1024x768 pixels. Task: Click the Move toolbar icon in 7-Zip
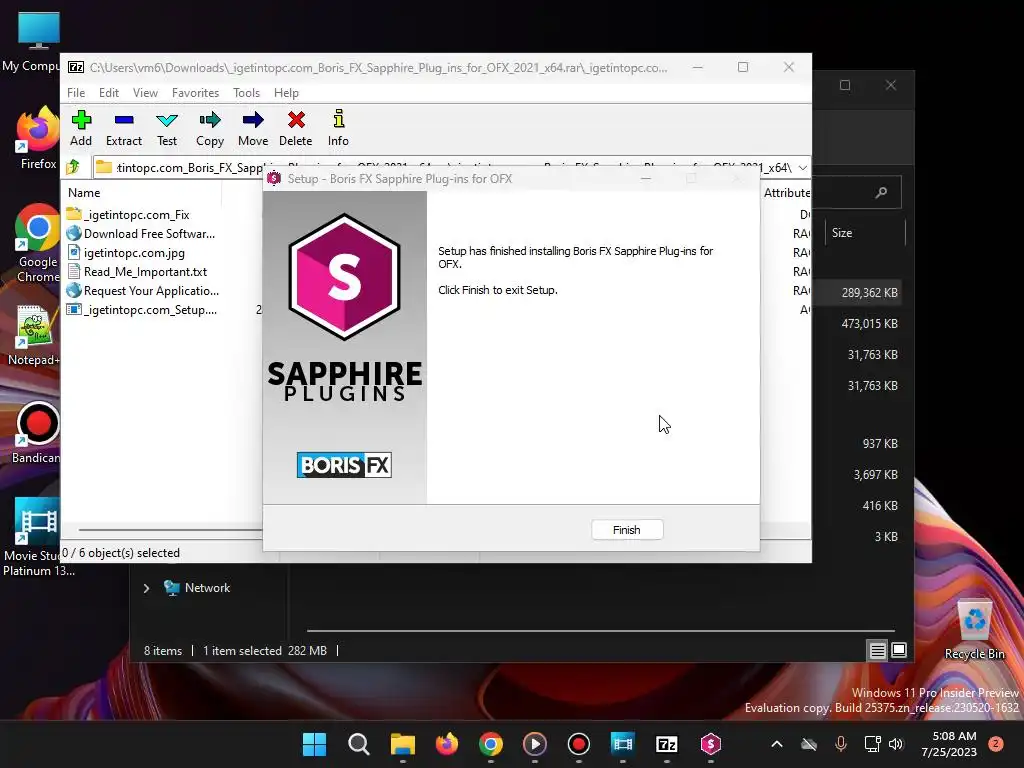coord(253,128)
